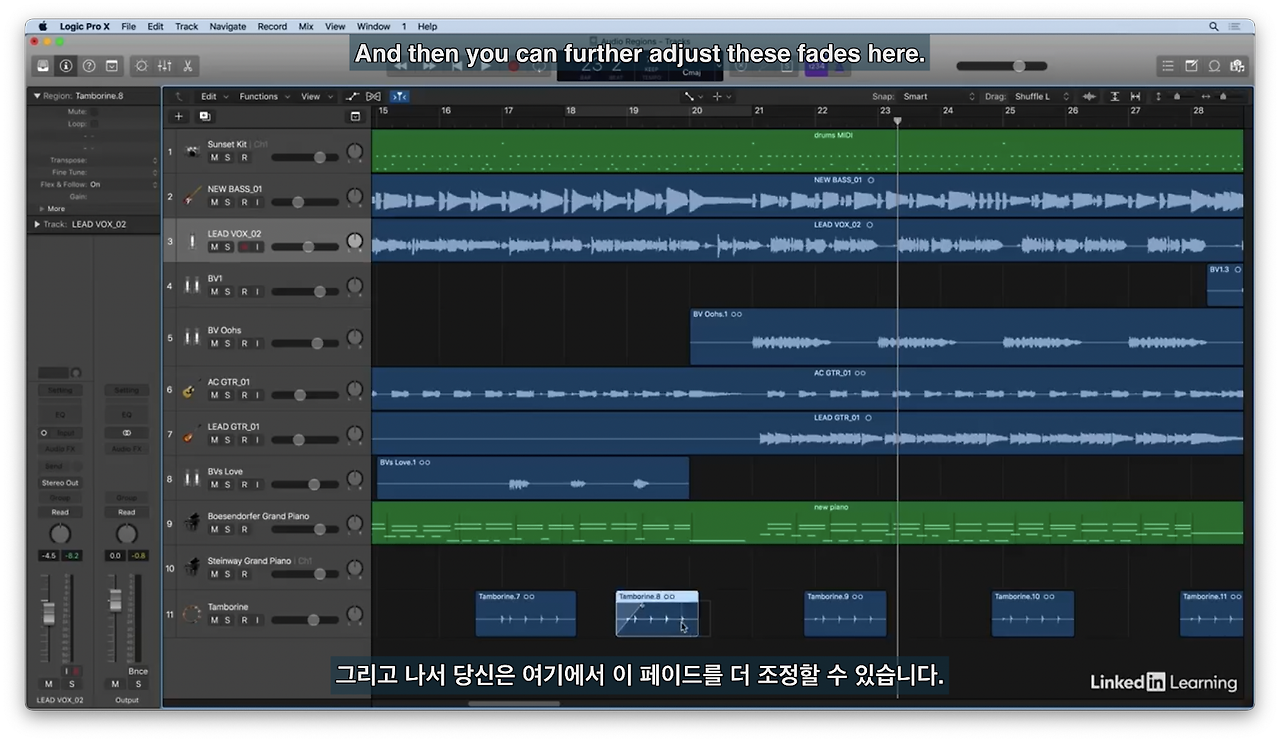Toggle record enable on LEAD VOX_02 track

(x=243, y=247)
